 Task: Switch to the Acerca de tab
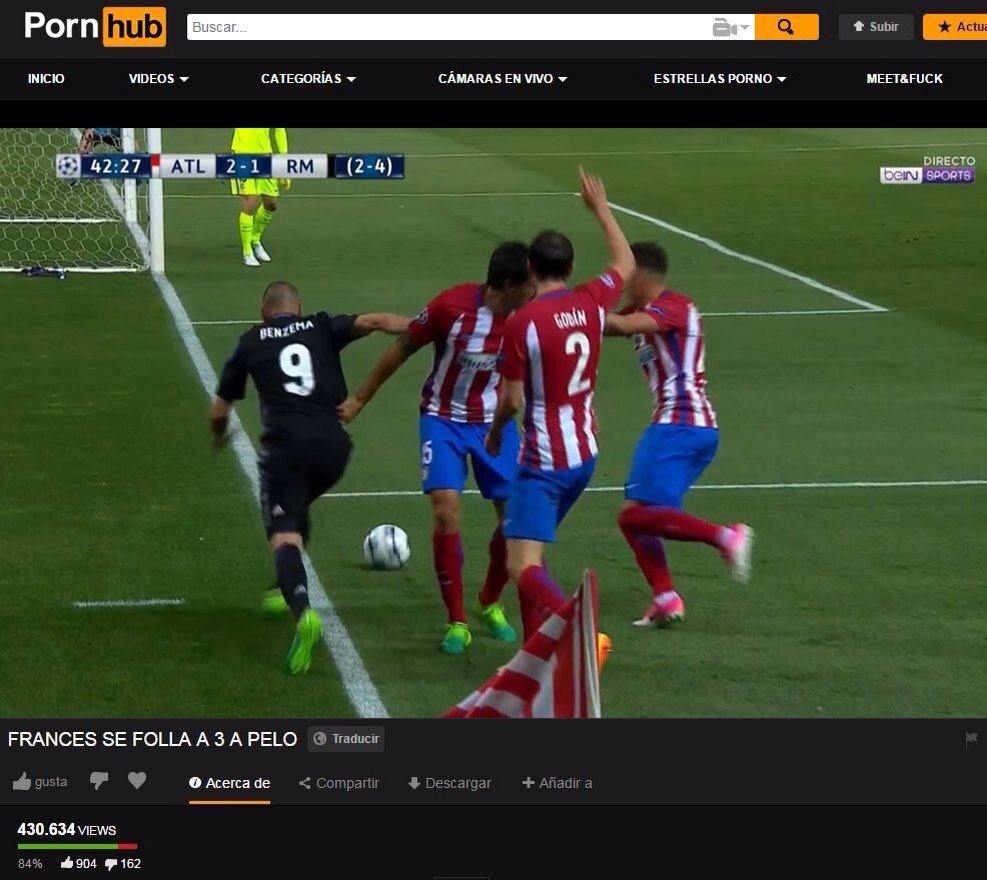pyautogui.click(x=230, y=783)
